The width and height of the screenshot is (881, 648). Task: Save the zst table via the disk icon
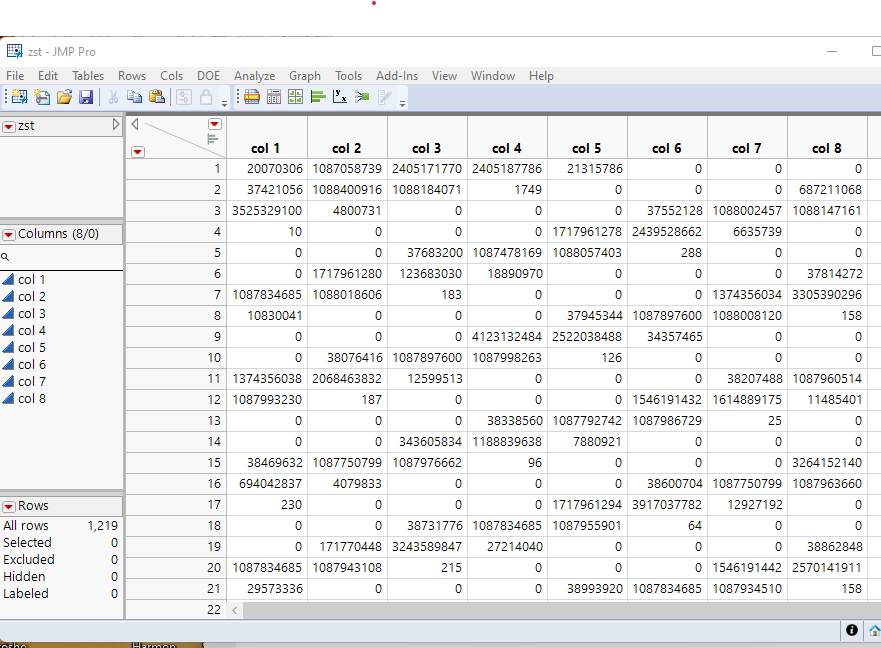pos(86,96)
